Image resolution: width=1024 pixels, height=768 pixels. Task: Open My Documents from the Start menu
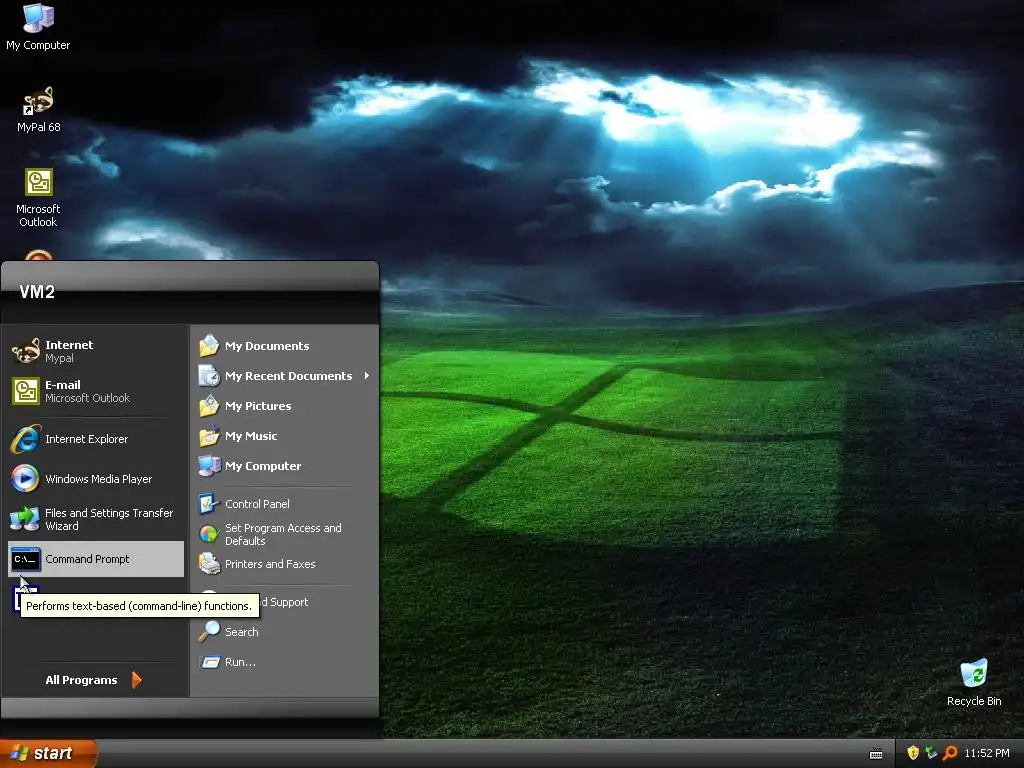284,346
